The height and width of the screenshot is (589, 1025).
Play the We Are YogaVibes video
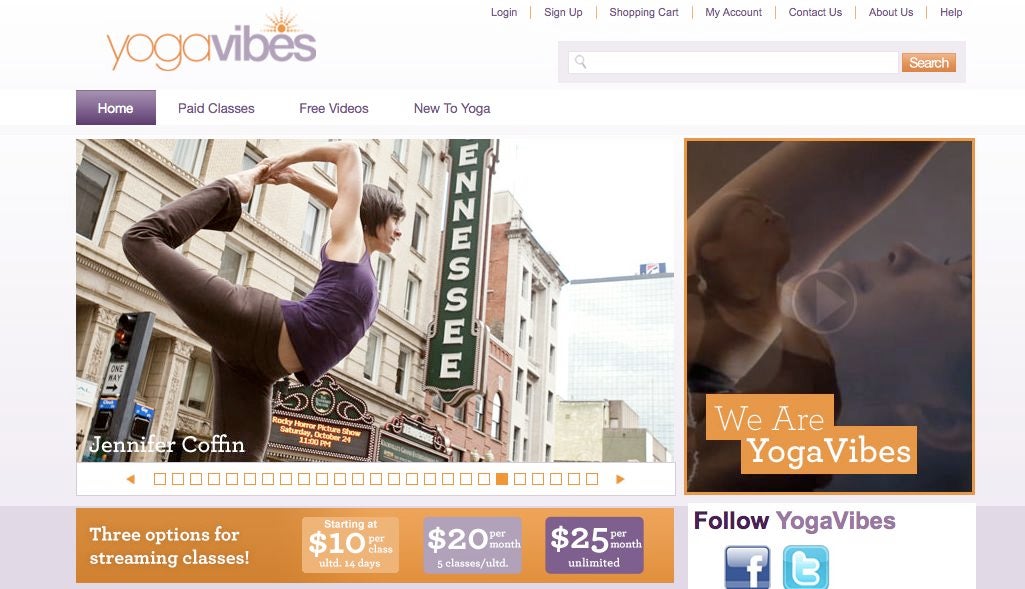pyautogui.click(x=824, y=301)
